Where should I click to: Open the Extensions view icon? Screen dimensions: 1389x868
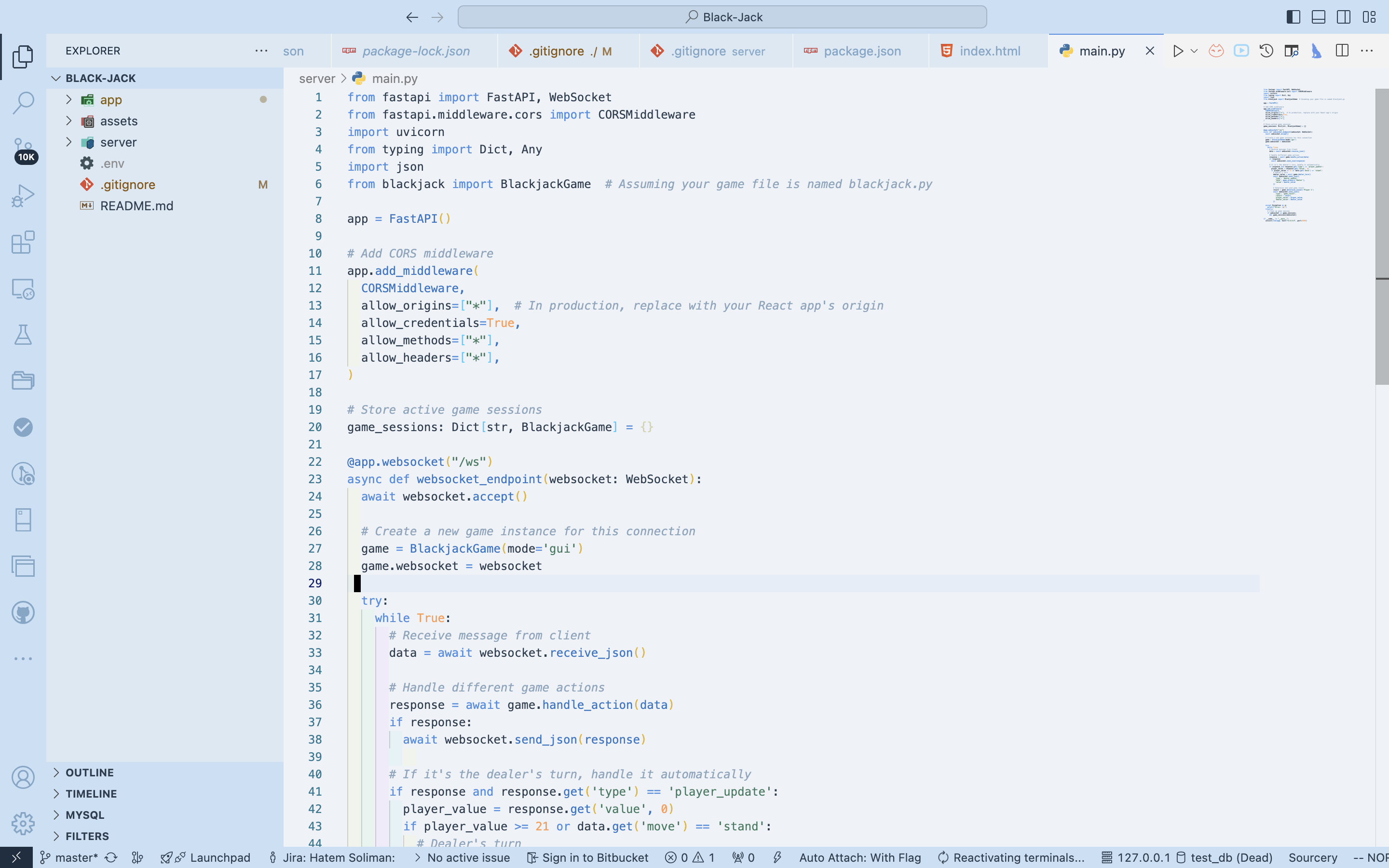click(23, 242)
